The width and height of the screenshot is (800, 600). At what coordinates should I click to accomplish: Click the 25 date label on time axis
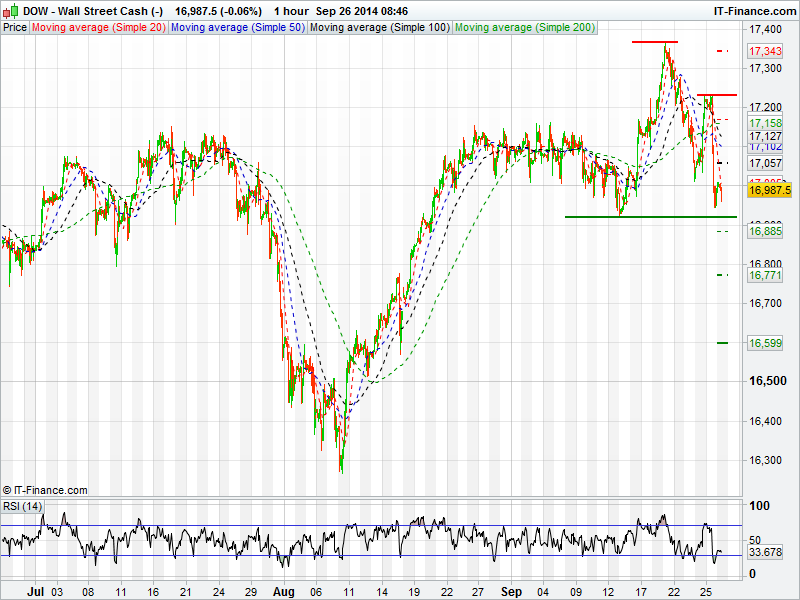[706, 592]
